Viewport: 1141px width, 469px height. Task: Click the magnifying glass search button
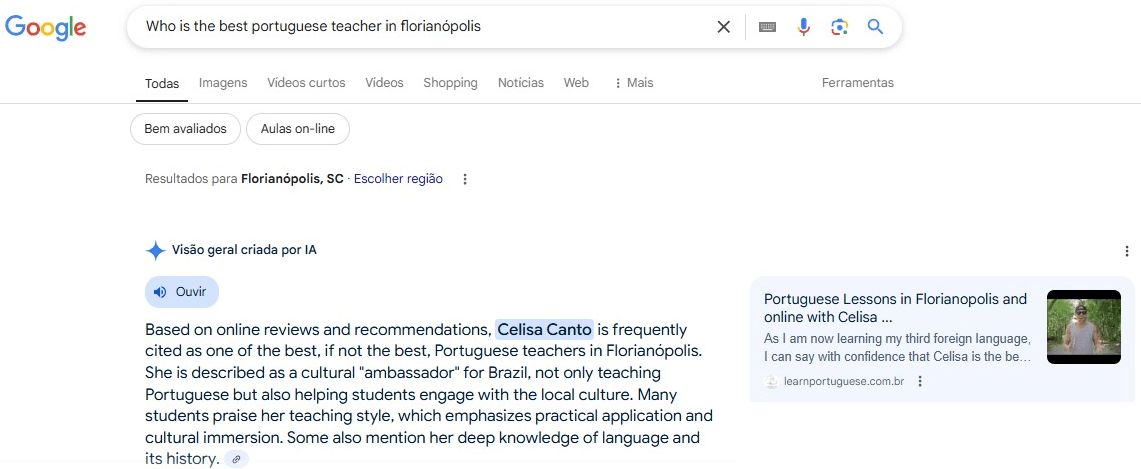coord(875,27)
